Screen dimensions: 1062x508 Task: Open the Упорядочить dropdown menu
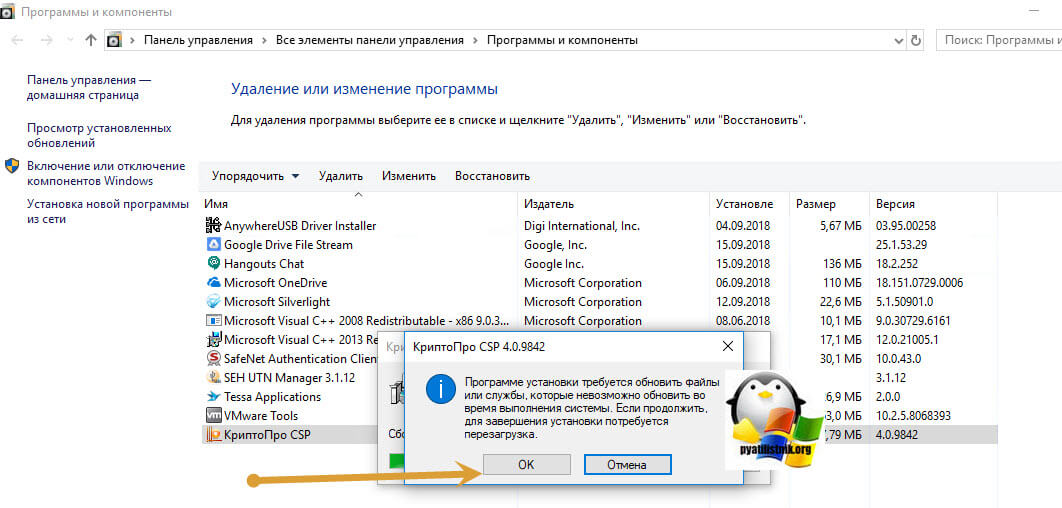click(x=255, y=176)
